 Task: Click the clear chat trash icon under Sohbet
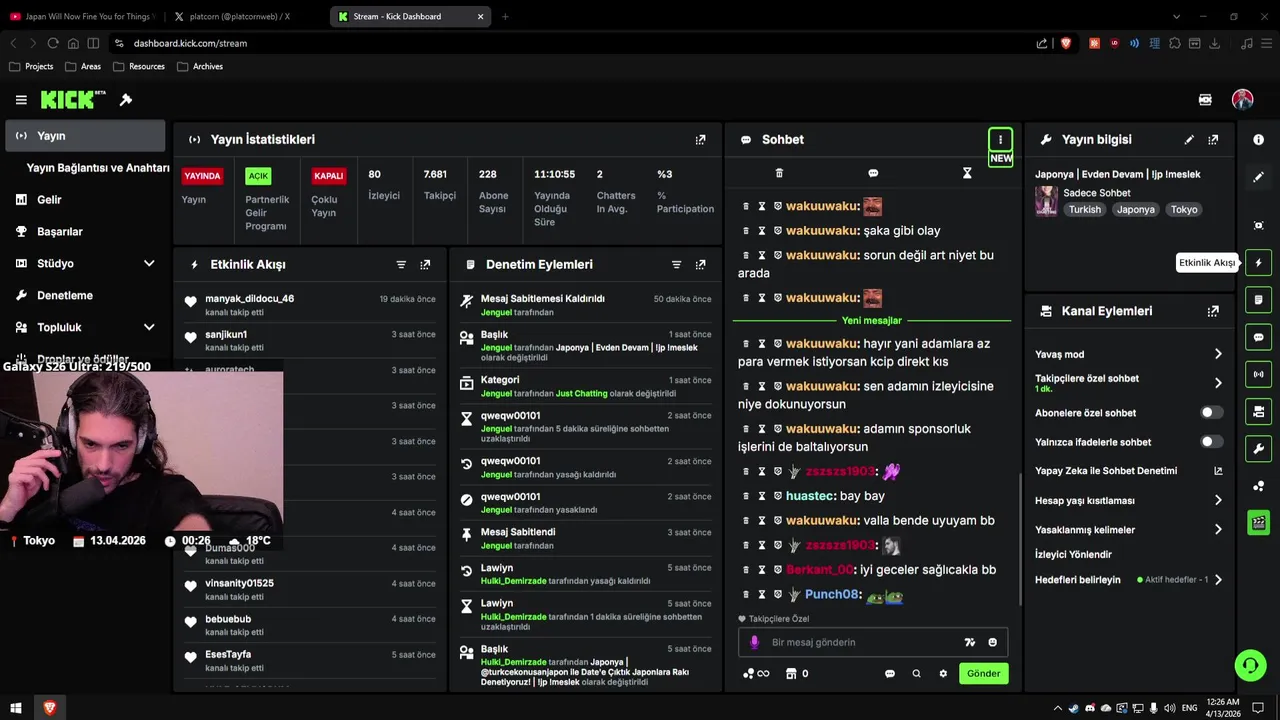click(x=779, y=173)
